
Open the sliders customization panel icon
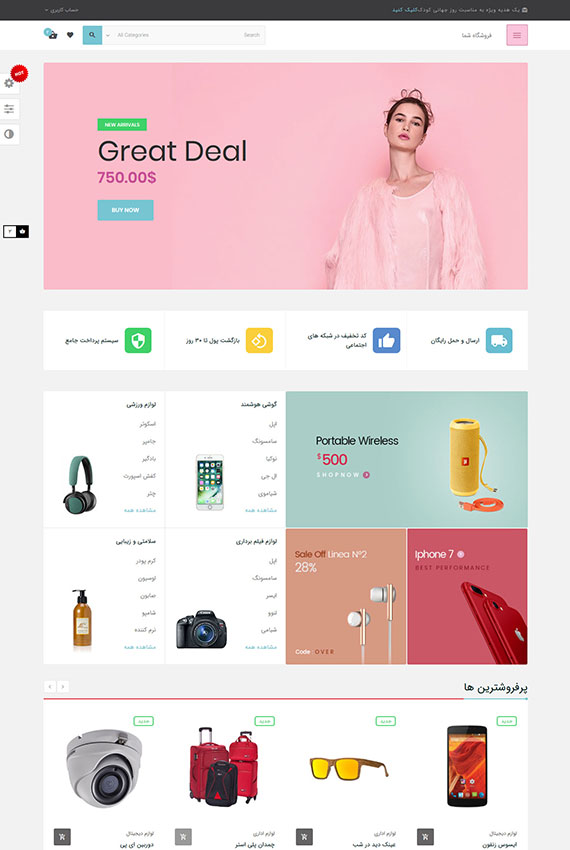[x=9, y=109]
